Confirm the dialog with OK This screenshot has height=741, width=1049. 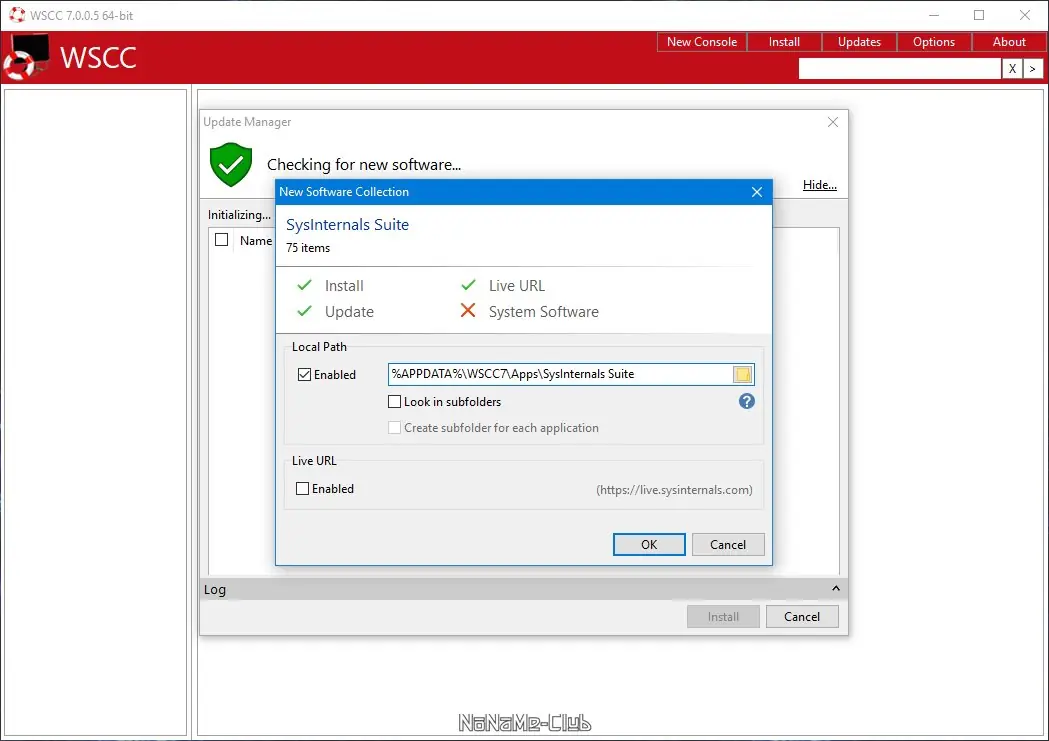tap(649, 544)
